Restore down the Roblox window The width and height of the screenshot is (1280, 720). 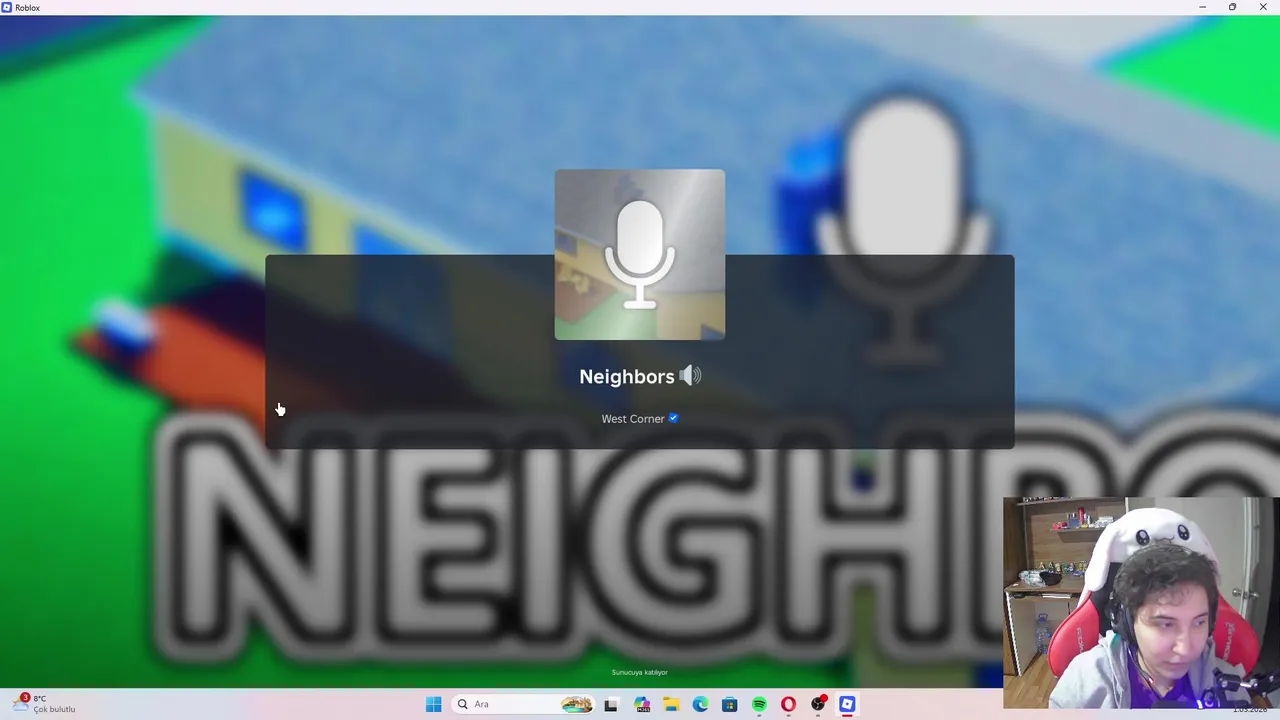pyautogui.click(x=1232, y=7)
